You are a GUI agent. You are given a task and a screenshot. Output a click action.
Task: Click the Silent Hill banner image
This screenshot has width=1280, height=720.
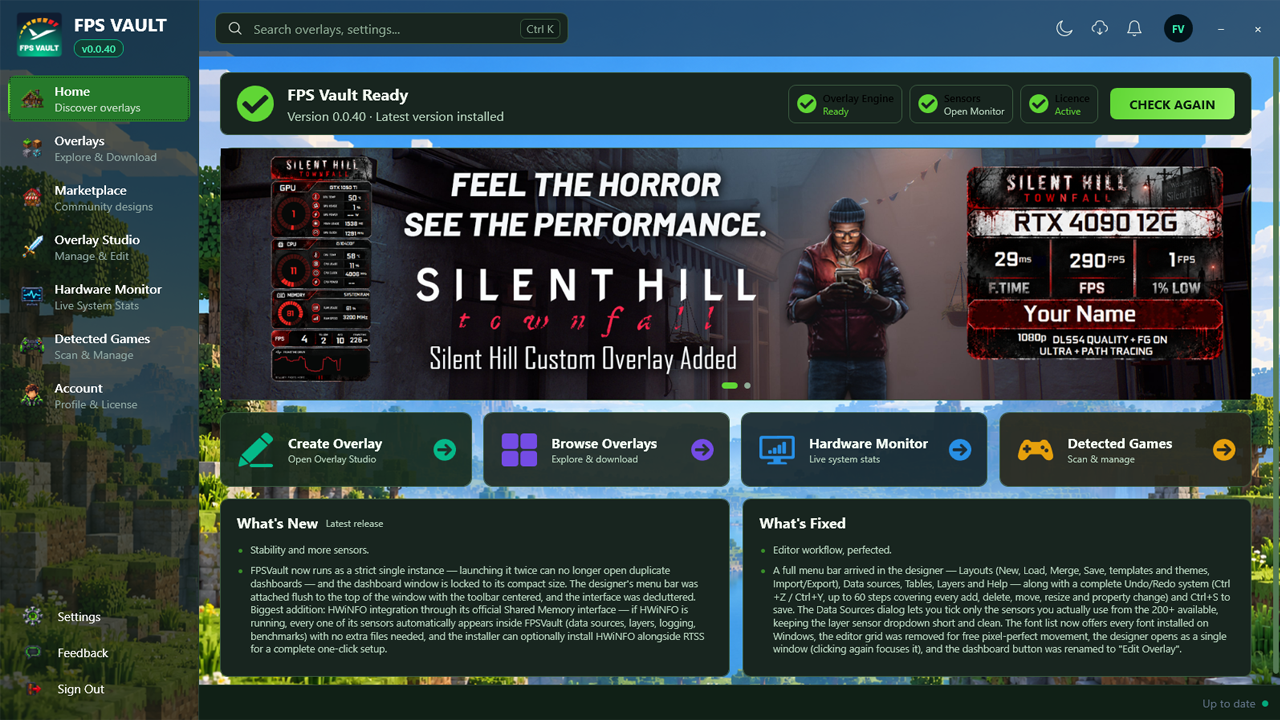coord(735,274)
